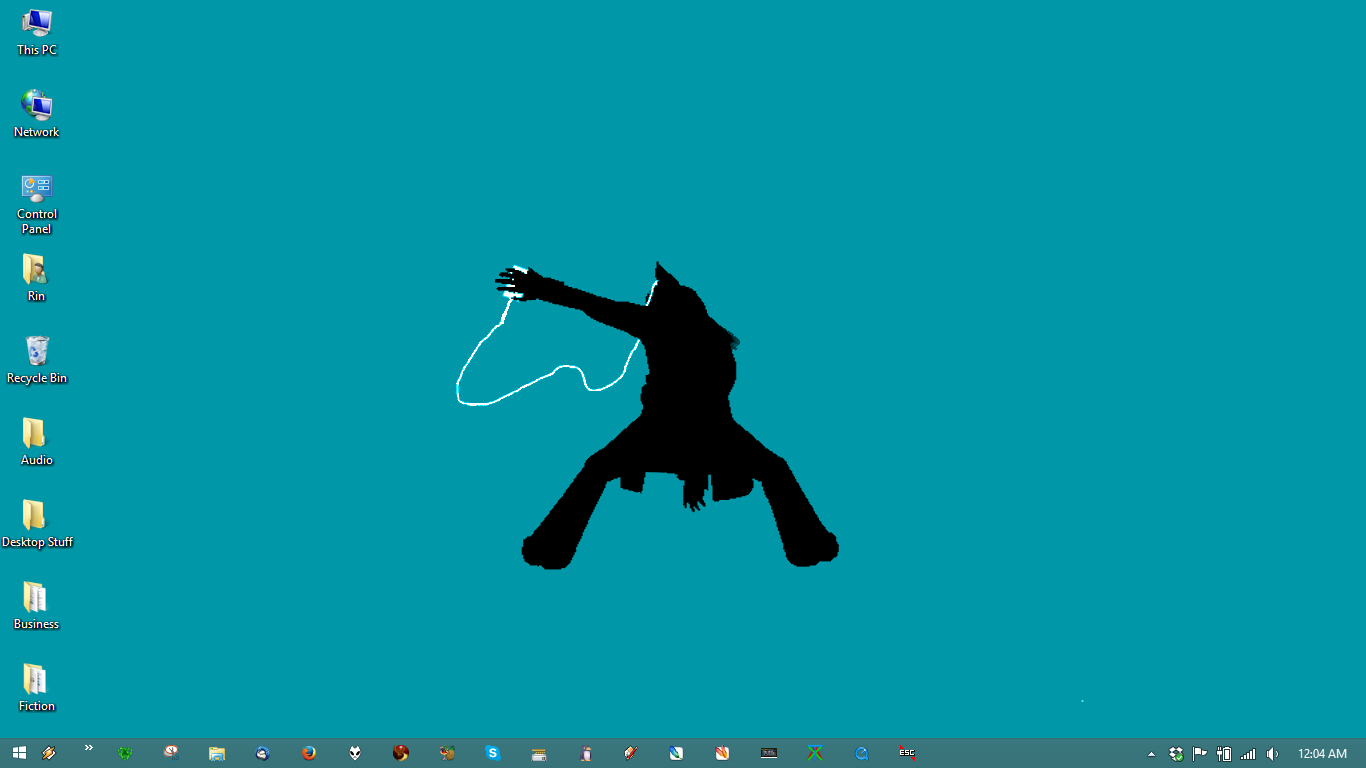Click the battery power tray icon
Image resolution: width=1366 pixels, height=768 pixels.
(1224, 754)
